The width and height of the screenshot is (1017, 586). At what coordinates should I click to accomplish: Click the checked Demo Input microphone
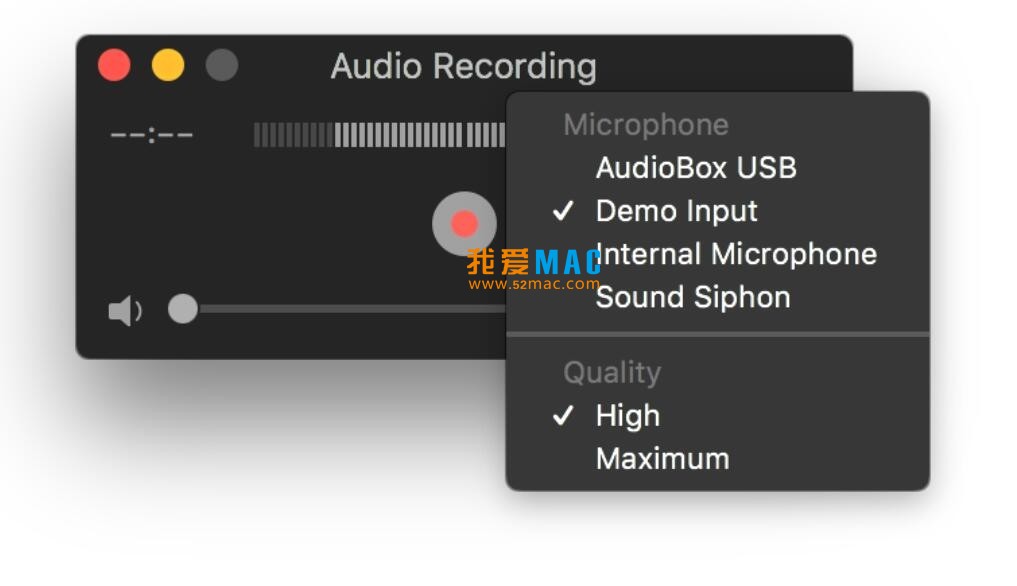tap(676, 211)
